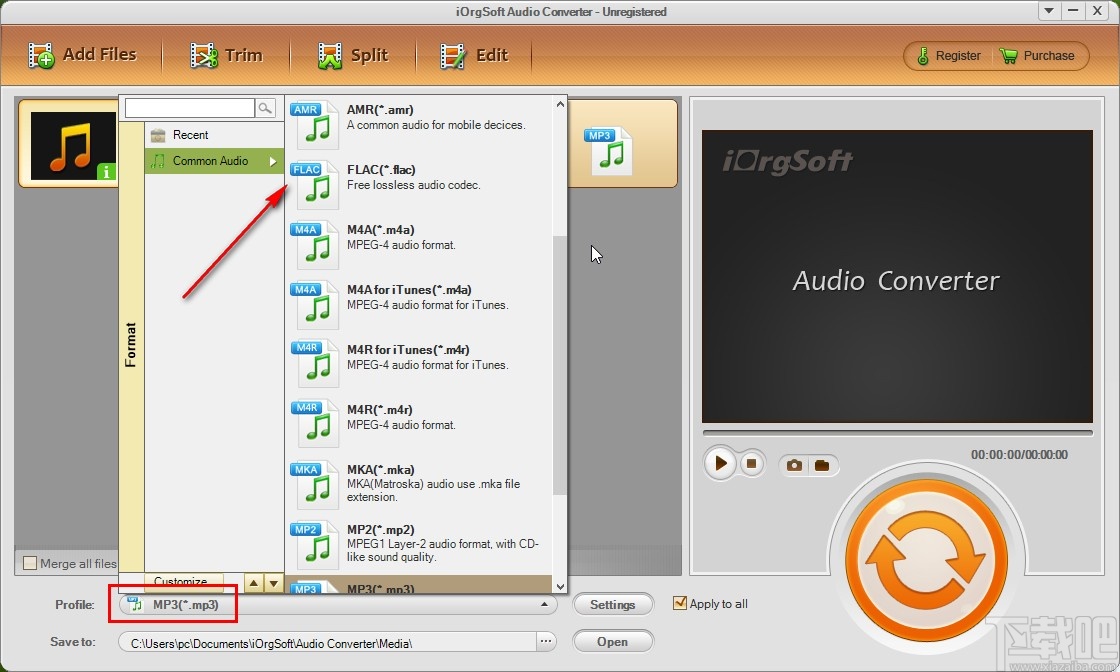The image size is (1120, 672).
Task: Open the Trim tool
Action: 228,55
